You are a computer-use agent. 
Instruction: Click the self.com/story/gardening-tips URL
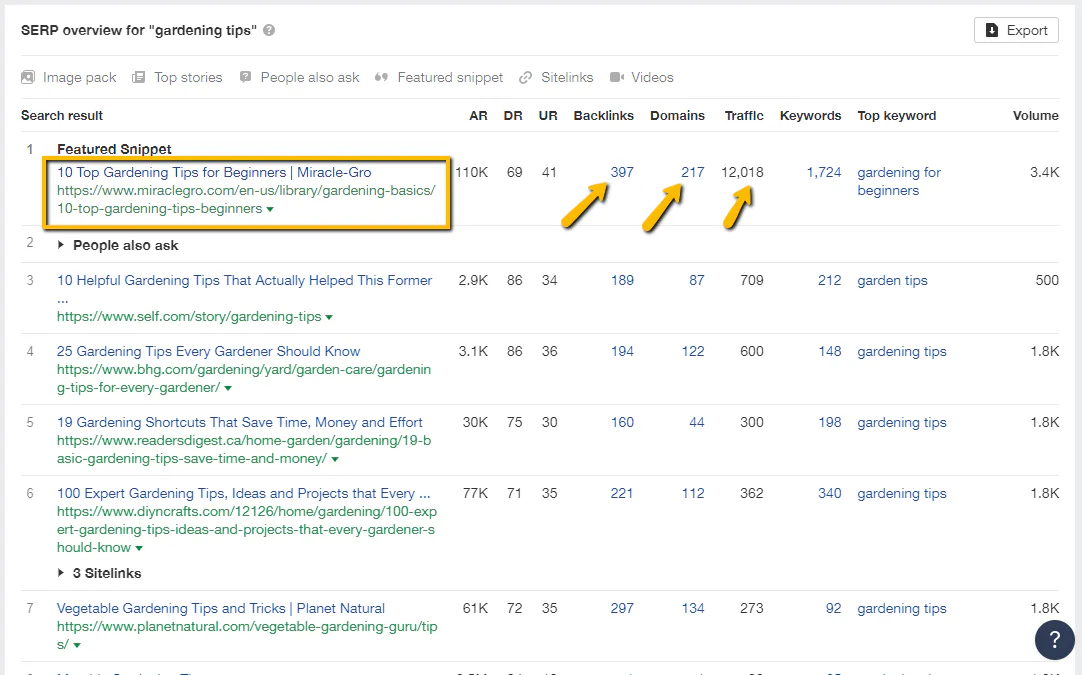[189, 317]
